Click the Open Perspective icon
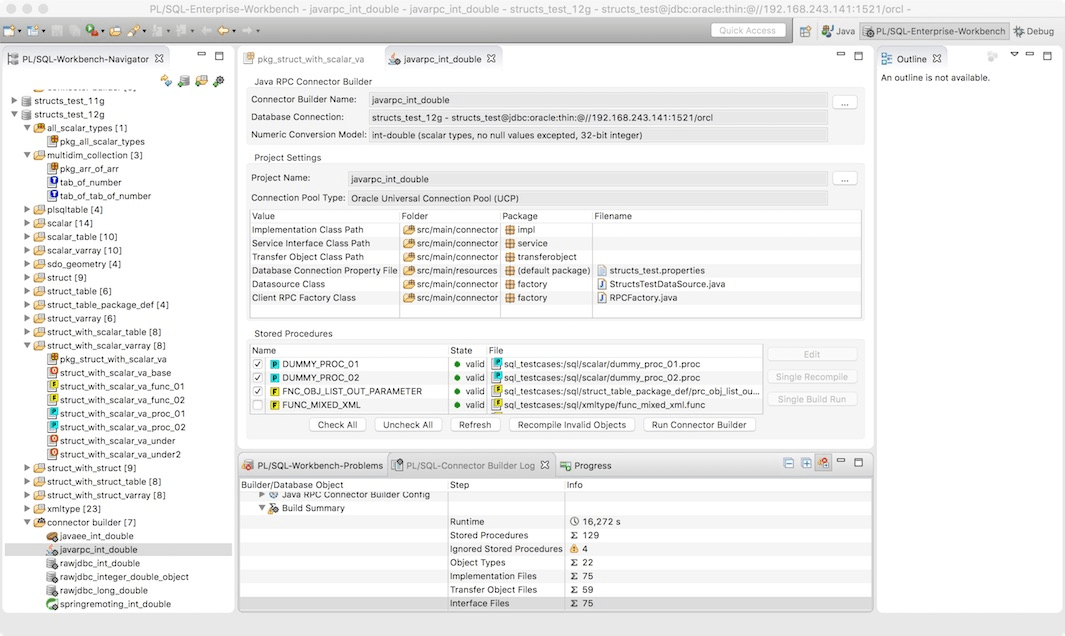Viewport: 1065px width, 636px height. coord(805,31)
